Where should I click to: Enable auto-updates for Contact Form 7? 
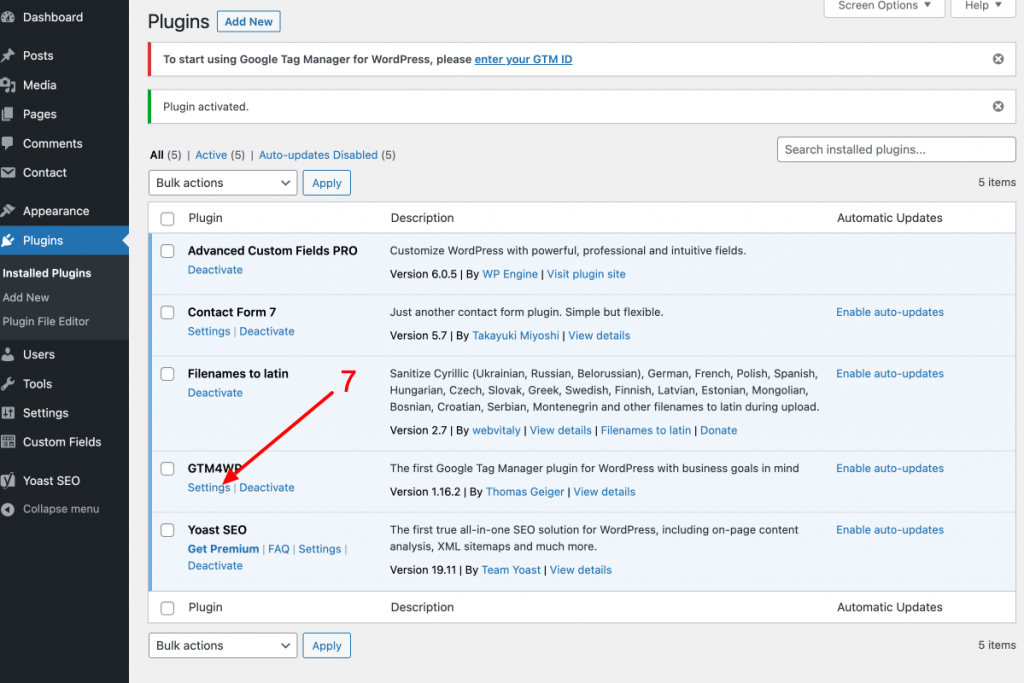pos(890,312)
